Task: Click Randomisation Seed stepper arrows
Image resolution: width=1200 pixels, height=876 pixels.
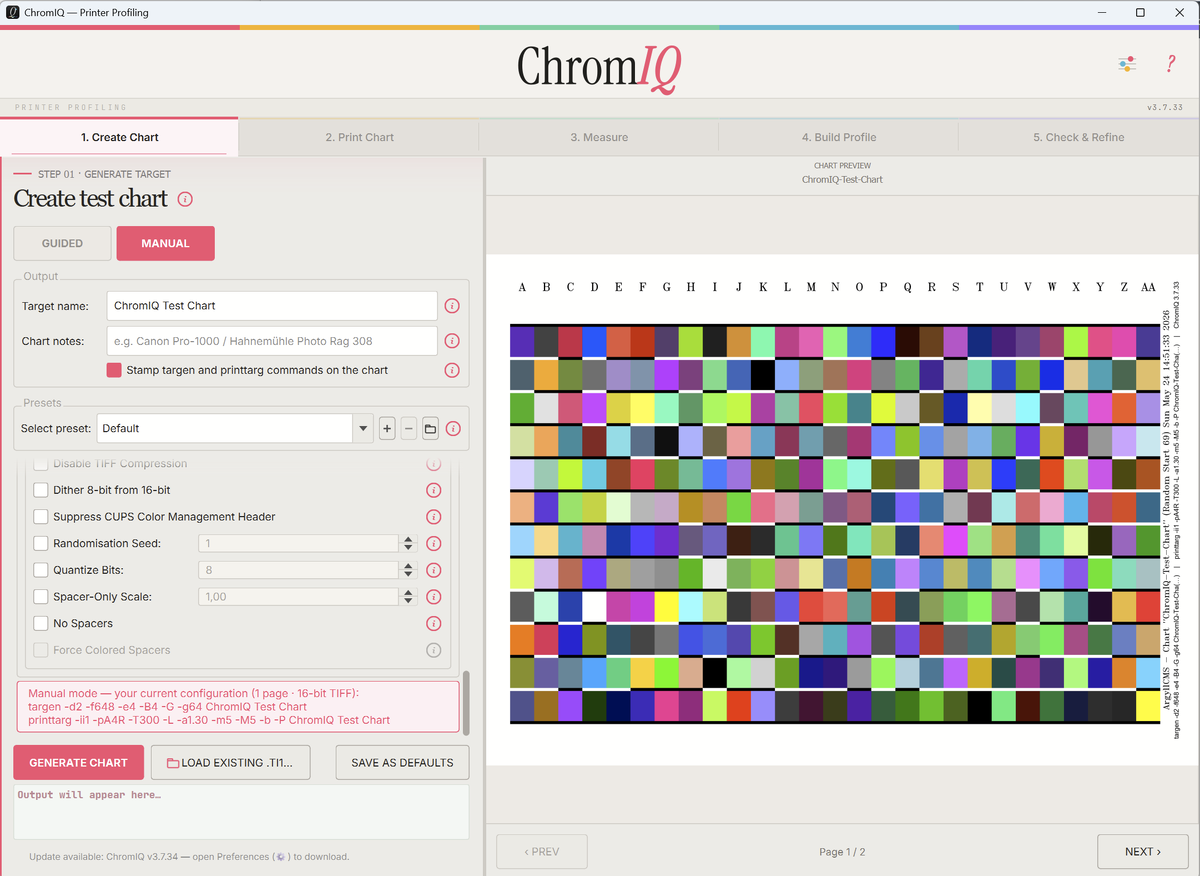Action: point(408,544)
